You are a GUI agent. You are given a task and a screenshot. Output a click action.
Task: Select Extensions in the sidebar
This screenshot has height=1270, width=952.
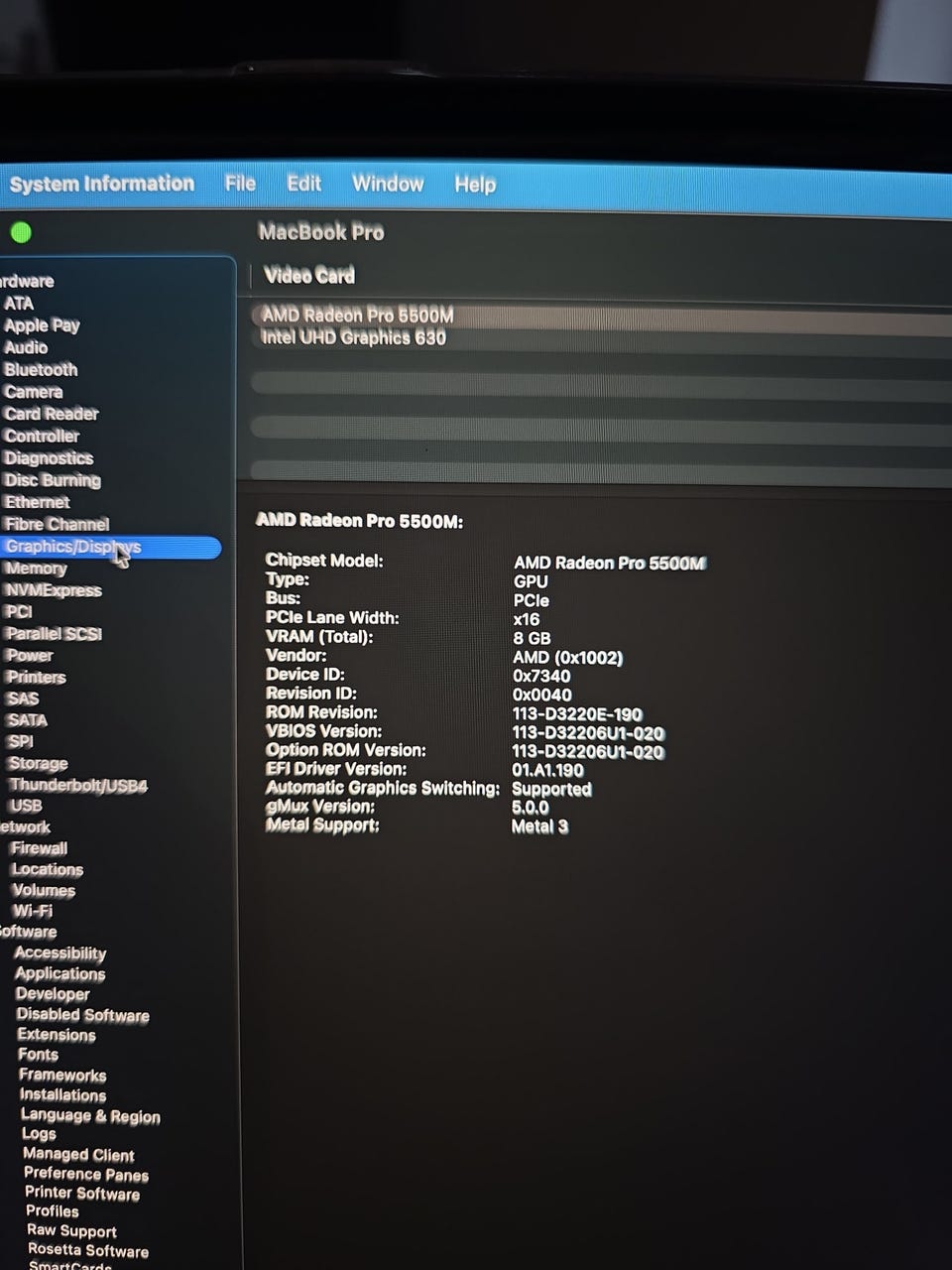pyautogui.click(x=57, y=1035)
